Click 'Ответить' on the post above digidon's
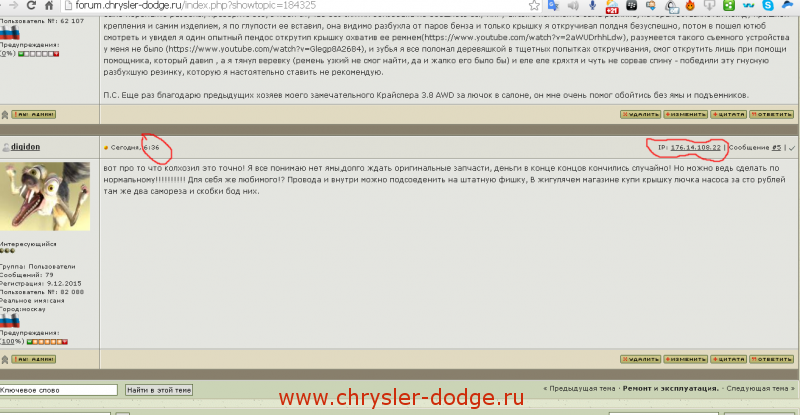This screenshot has height=415, width=800. click(771, 114)
